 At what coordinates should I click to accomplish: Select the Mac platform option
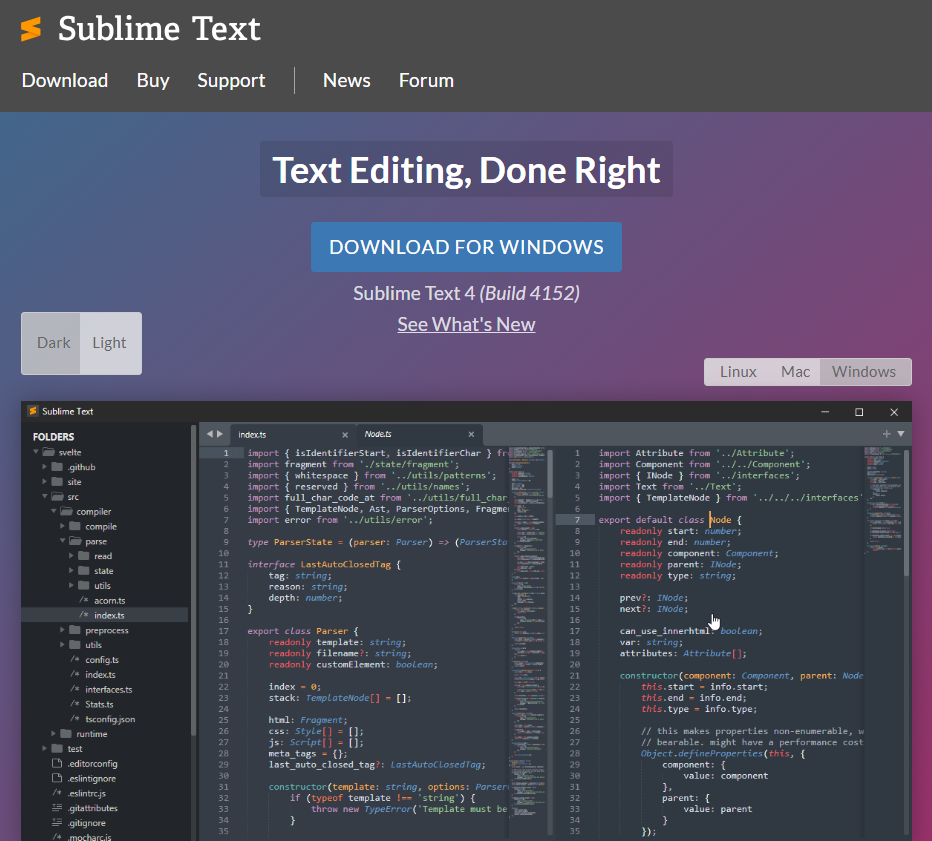(795, 372)
